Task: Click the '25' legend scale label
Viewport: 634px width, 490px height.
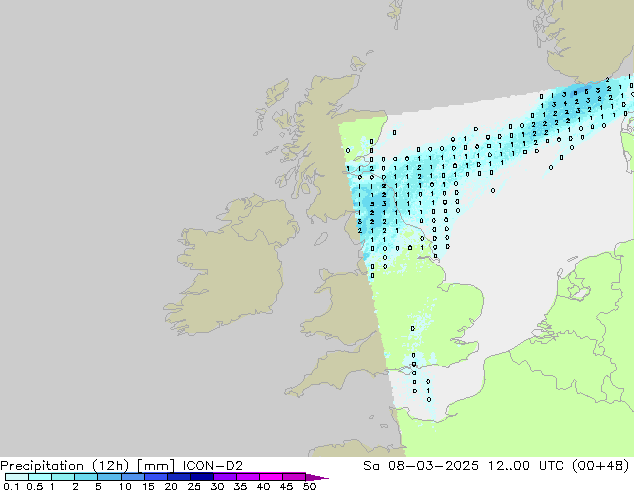Action: click(194, 486)
